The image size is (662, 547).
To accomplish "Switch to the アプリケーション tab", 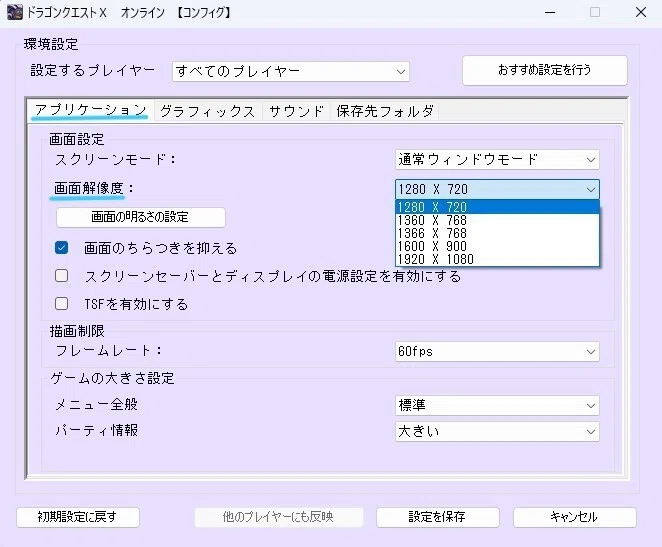I will (x=90, y=111).
